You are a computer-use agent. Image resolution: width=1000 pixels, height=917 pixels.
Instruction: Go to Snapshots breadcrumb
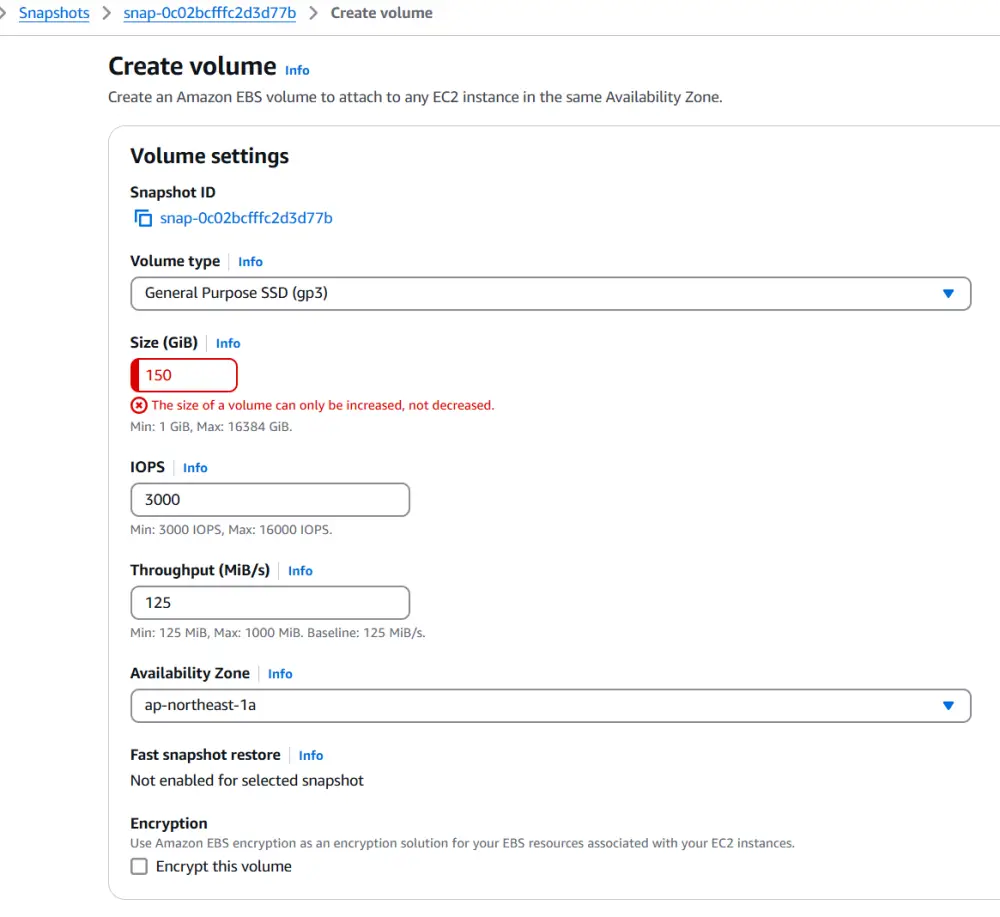coord(54,13)
